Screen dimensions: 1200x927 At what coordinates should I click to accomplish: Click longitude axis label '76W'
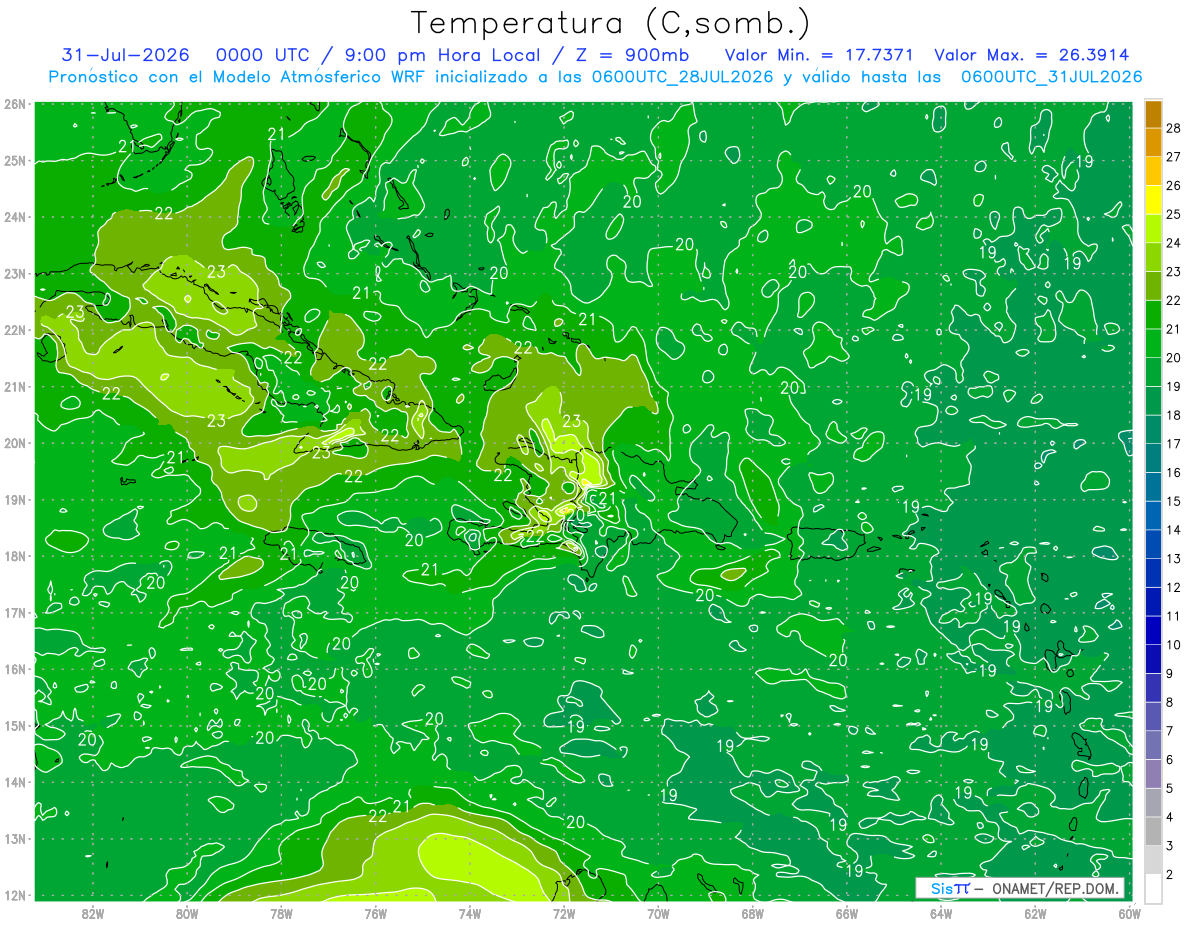click(376, 913)
